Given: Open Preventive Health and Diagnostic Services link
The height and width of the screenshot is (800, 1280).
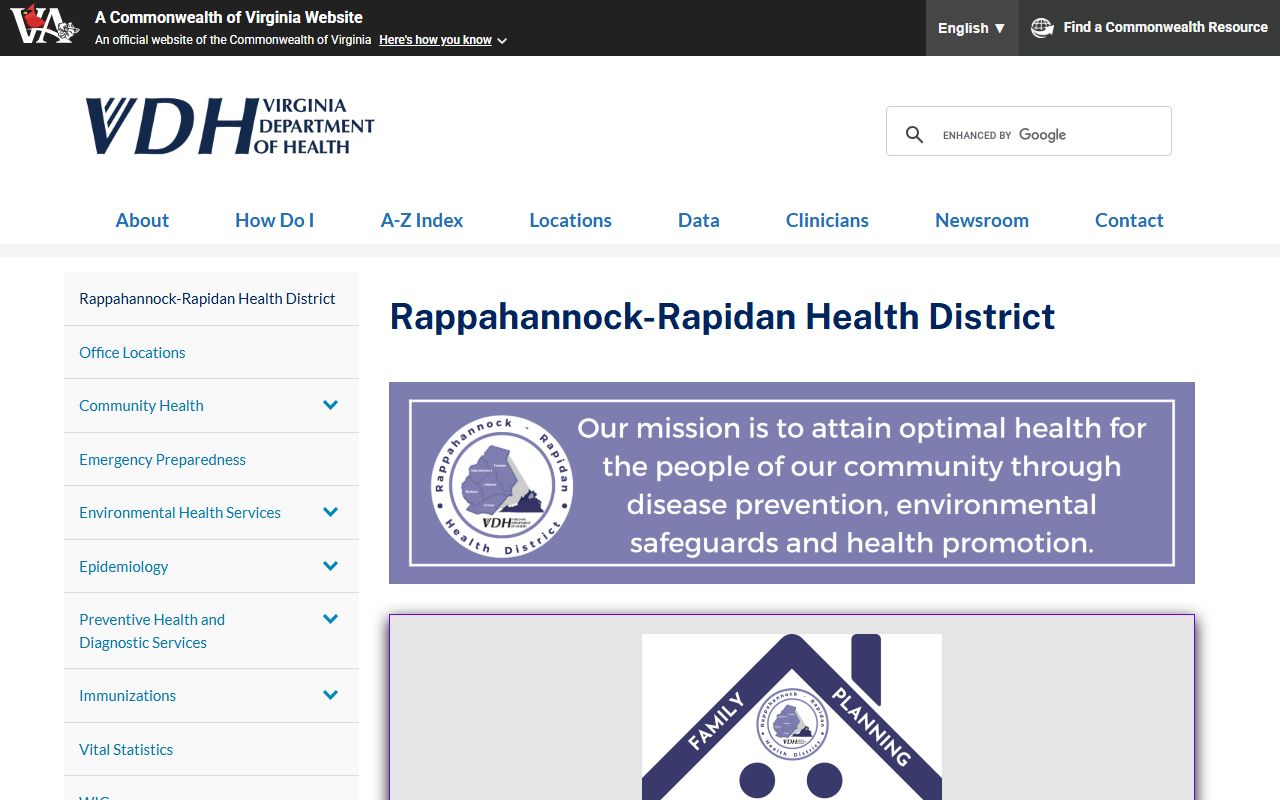Looking at the screenshot, I should (x=152, y=631).
